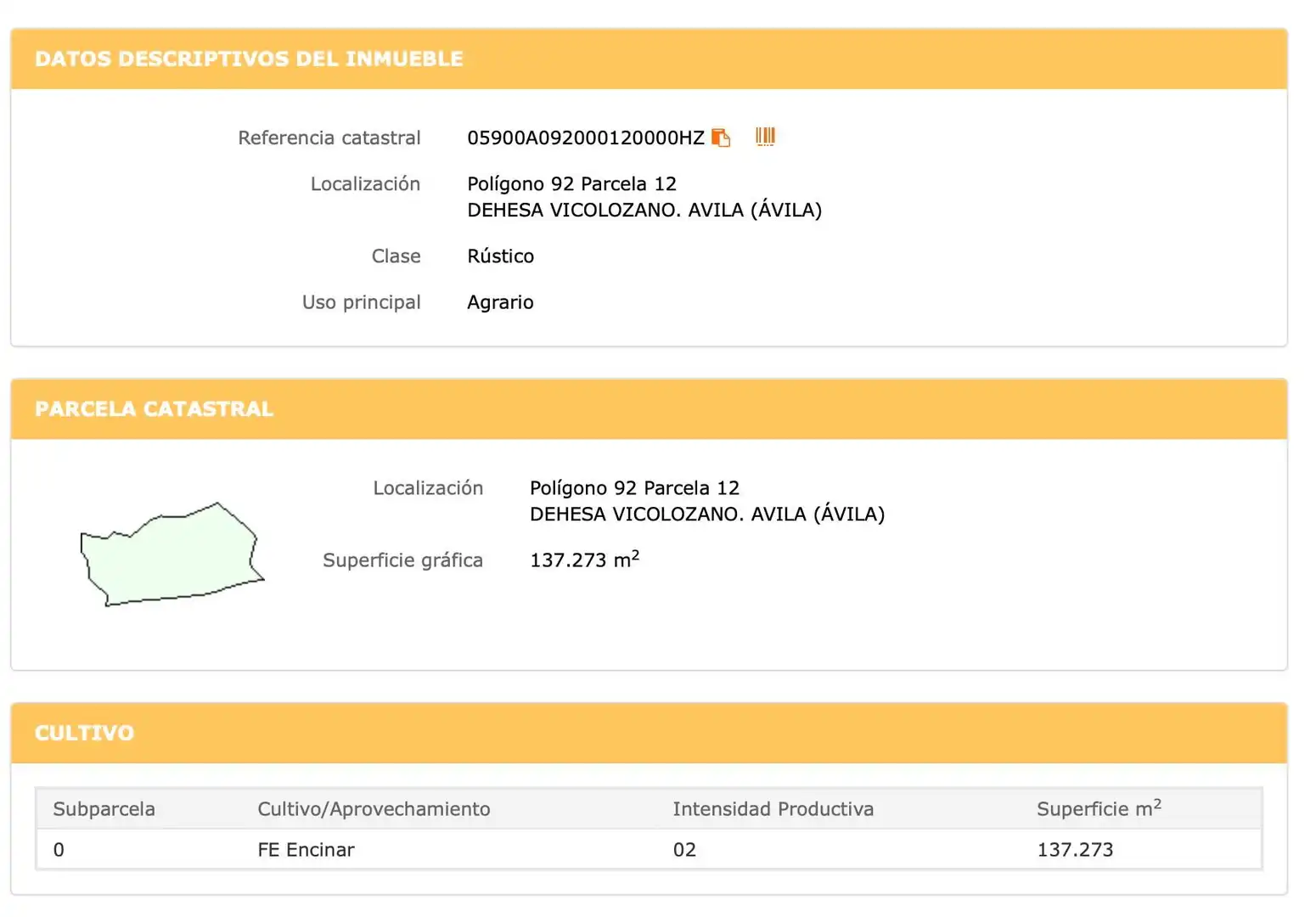The width and height of the screenshot is (1316, 917).
Task: Click the 'Cultivo/Aprovechamiento' column header
Action: pos(374,809)
